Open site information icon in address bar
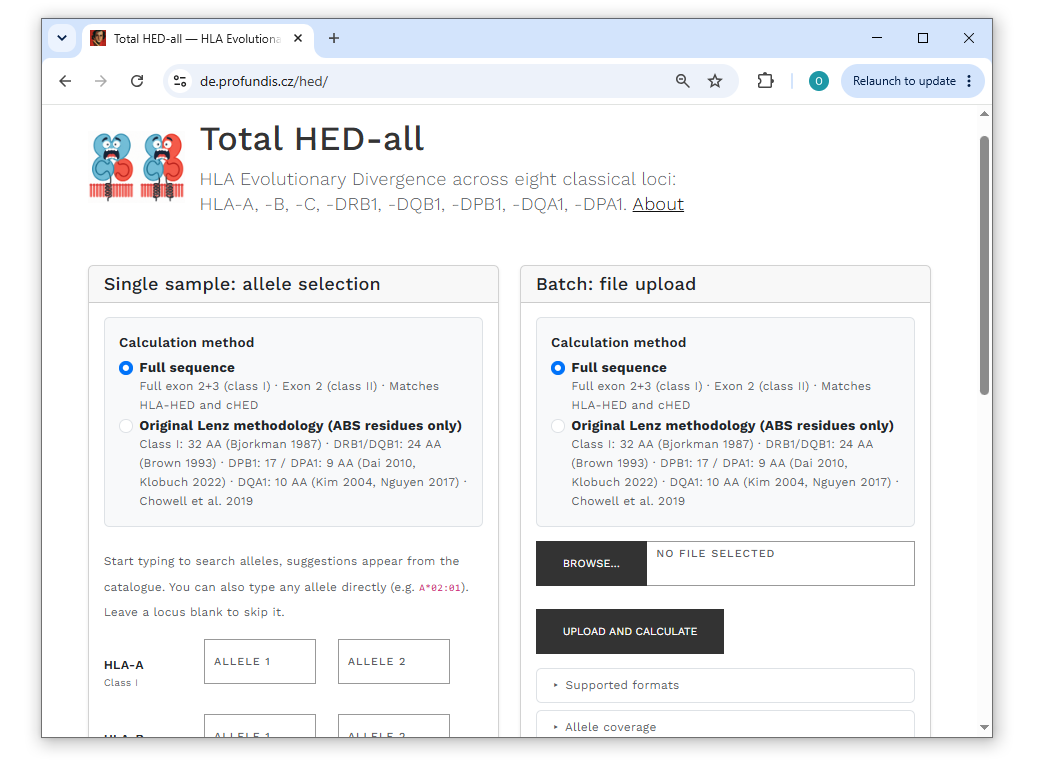 (x=180, y=81)
